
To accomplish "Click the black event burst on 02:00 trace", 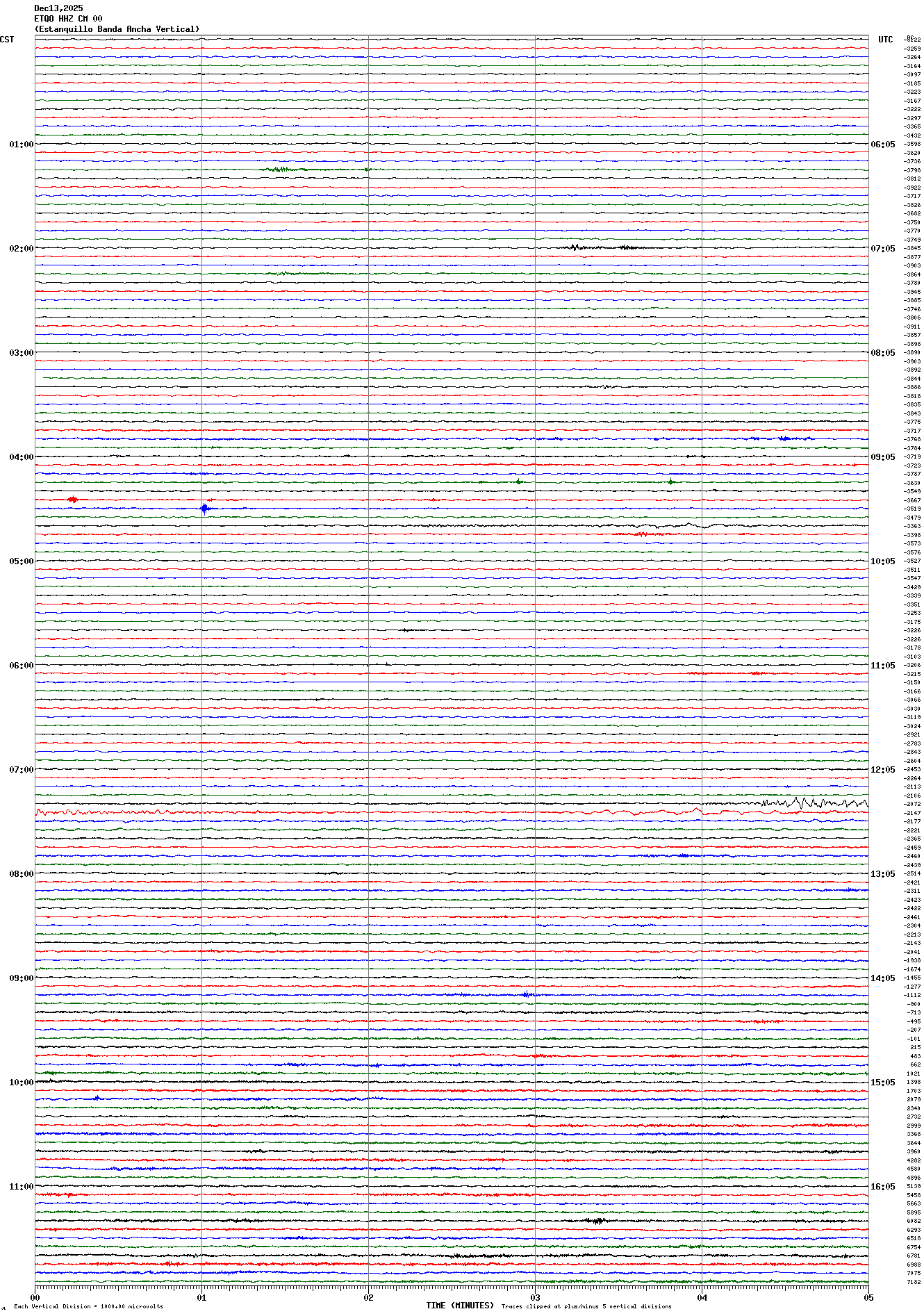I will [575, 247].
